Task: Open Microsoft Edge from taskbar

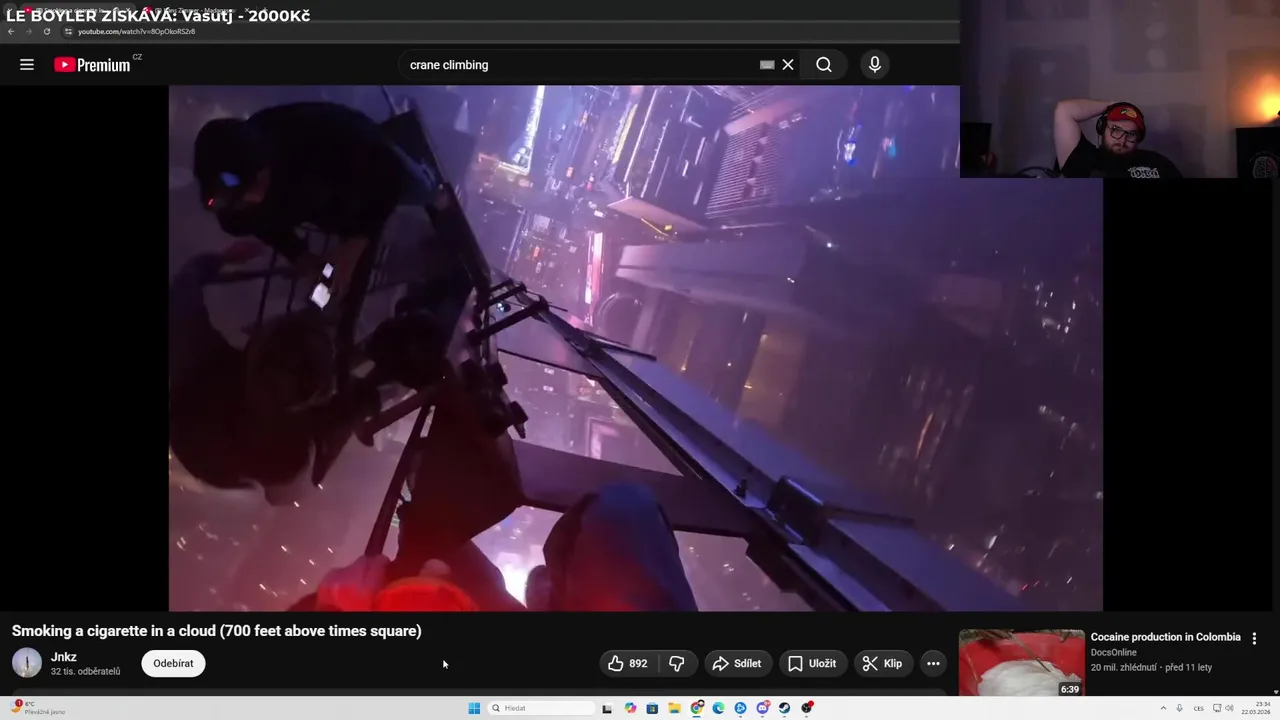Action: [718, 708]
